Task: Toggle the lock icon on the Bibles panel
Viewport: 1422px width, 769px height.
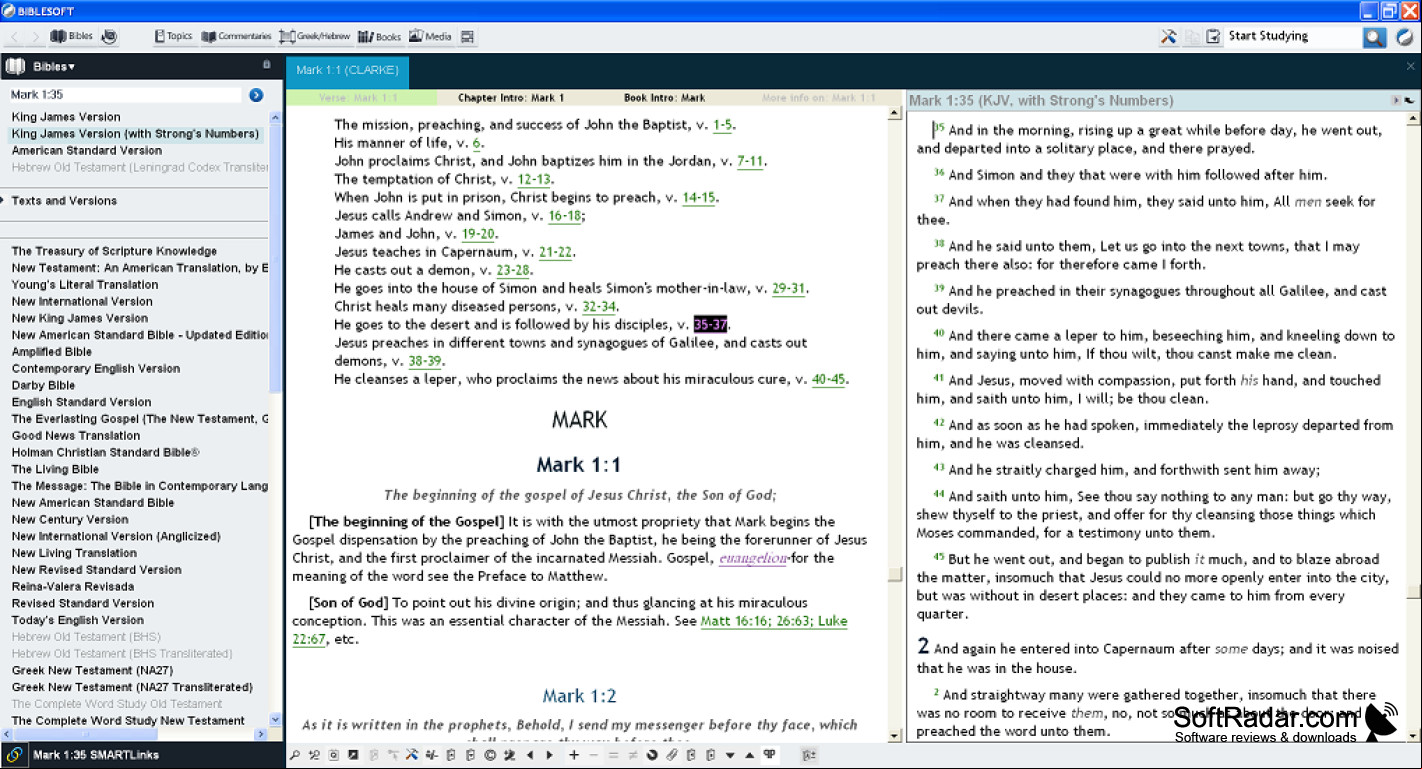Action: pos(266,65)
